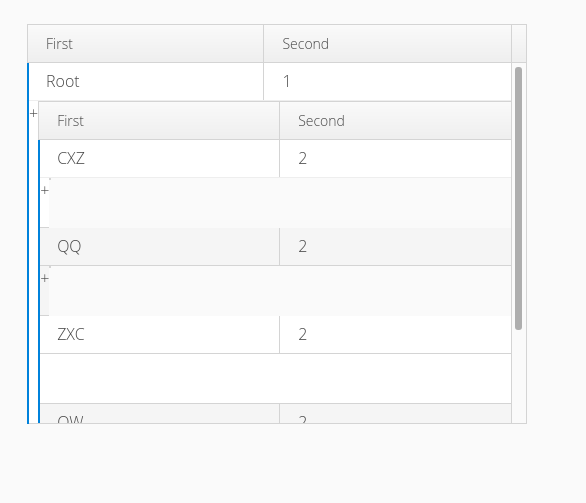Click nested First column header
The height and width of the screenshot is (503, 586).
(x=159, y=121)
